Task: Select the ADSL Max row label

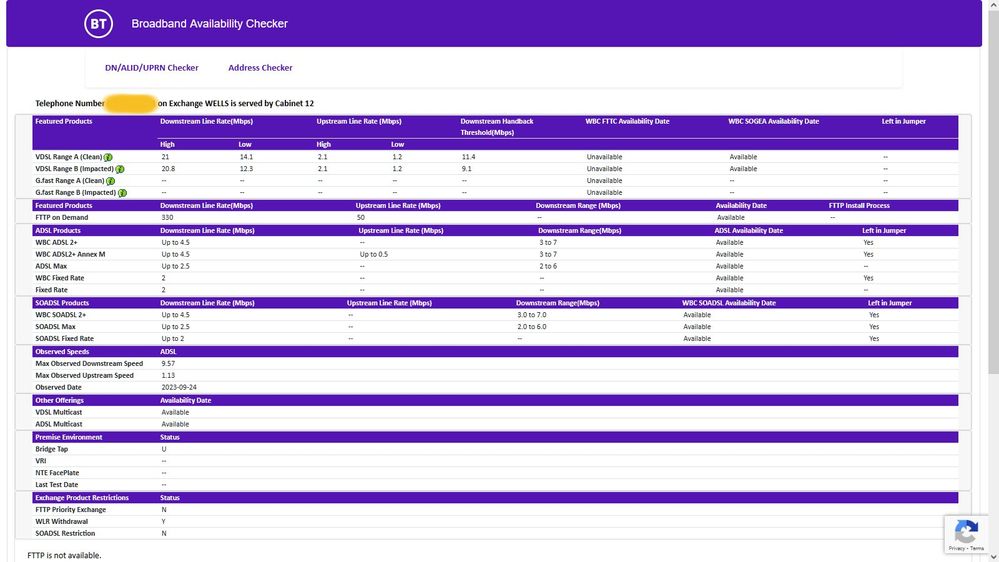Action: [51, 266]
